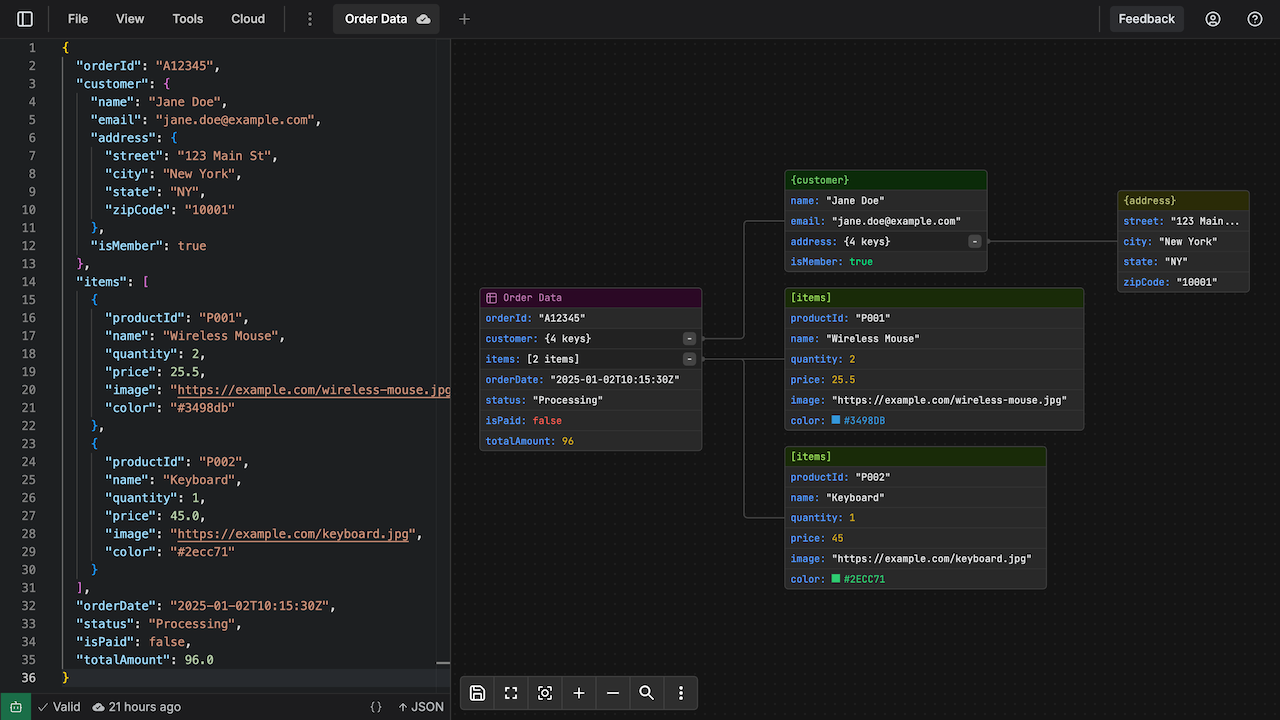Open the help question mark icon
1280x720 pixels.
[1255, 19]
